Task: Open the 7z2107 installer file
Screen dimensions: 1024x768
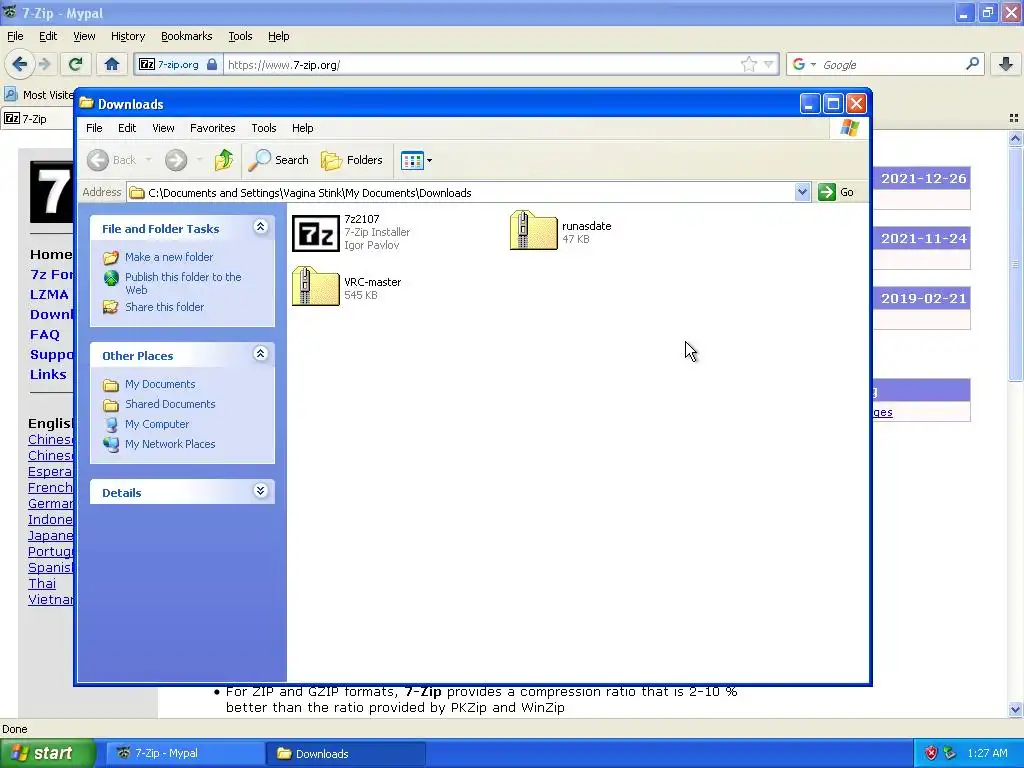Action: [315, 232]
